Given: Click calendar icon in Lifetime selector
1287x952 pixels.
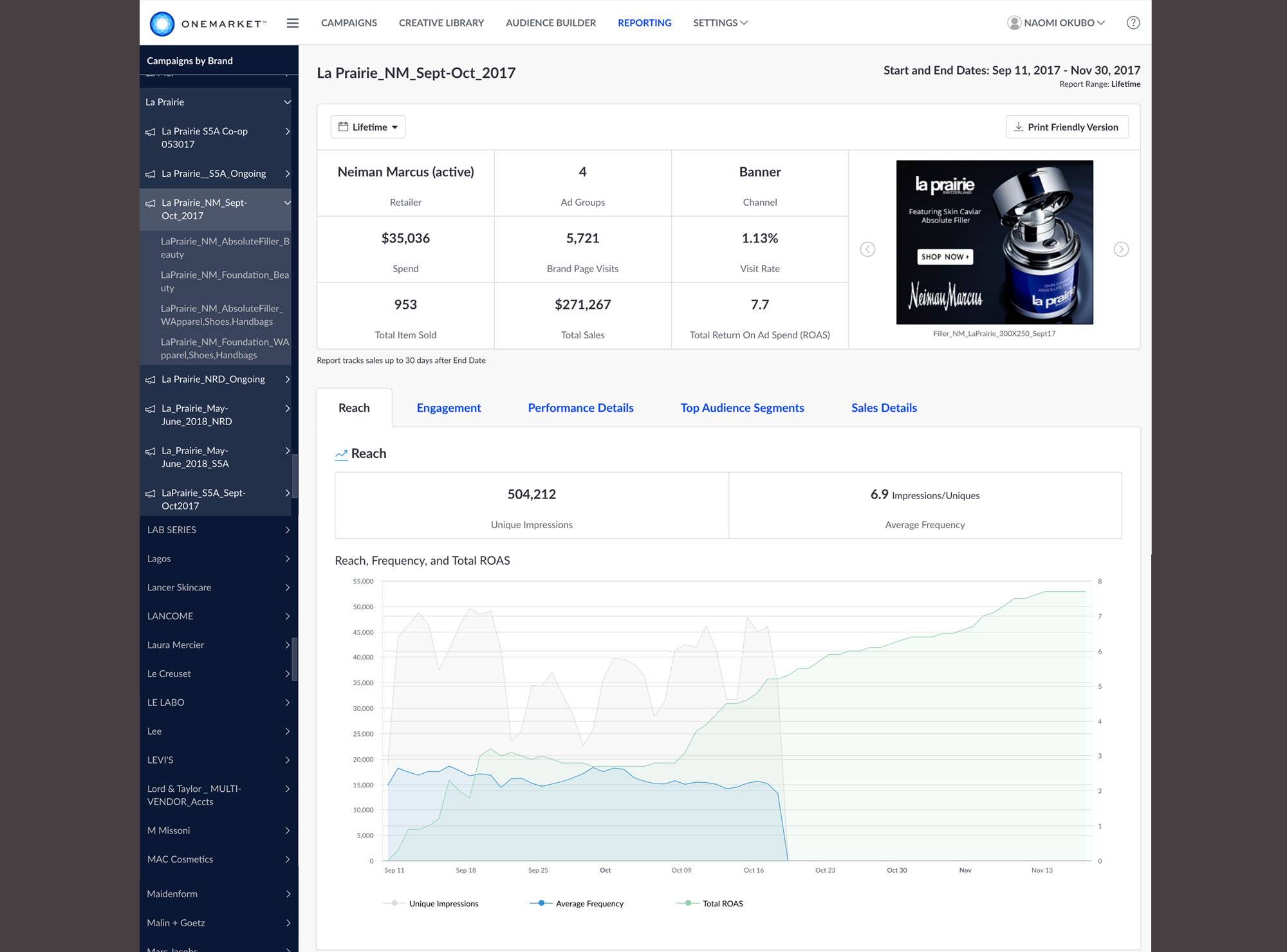Looking at the screenshot, I should click(x=344, y=127).
